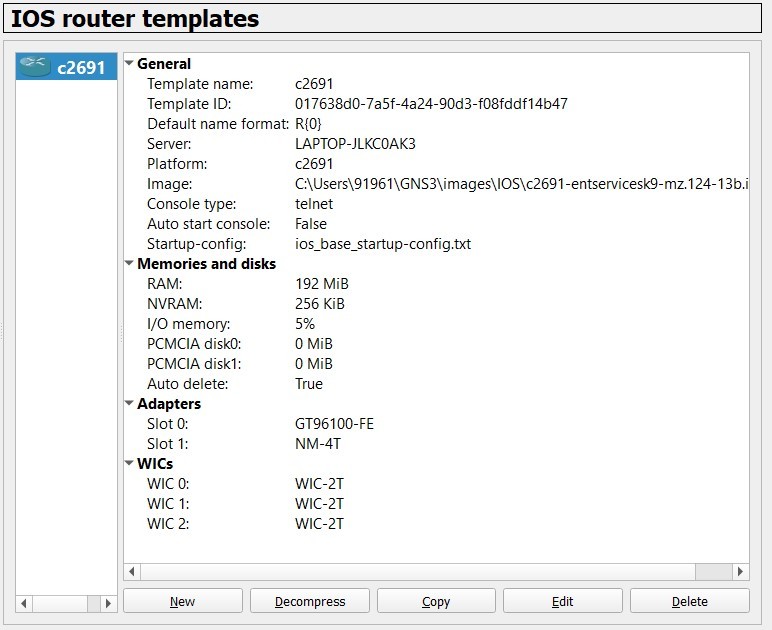Click template list scroll right arrow

tap(109, 603)
